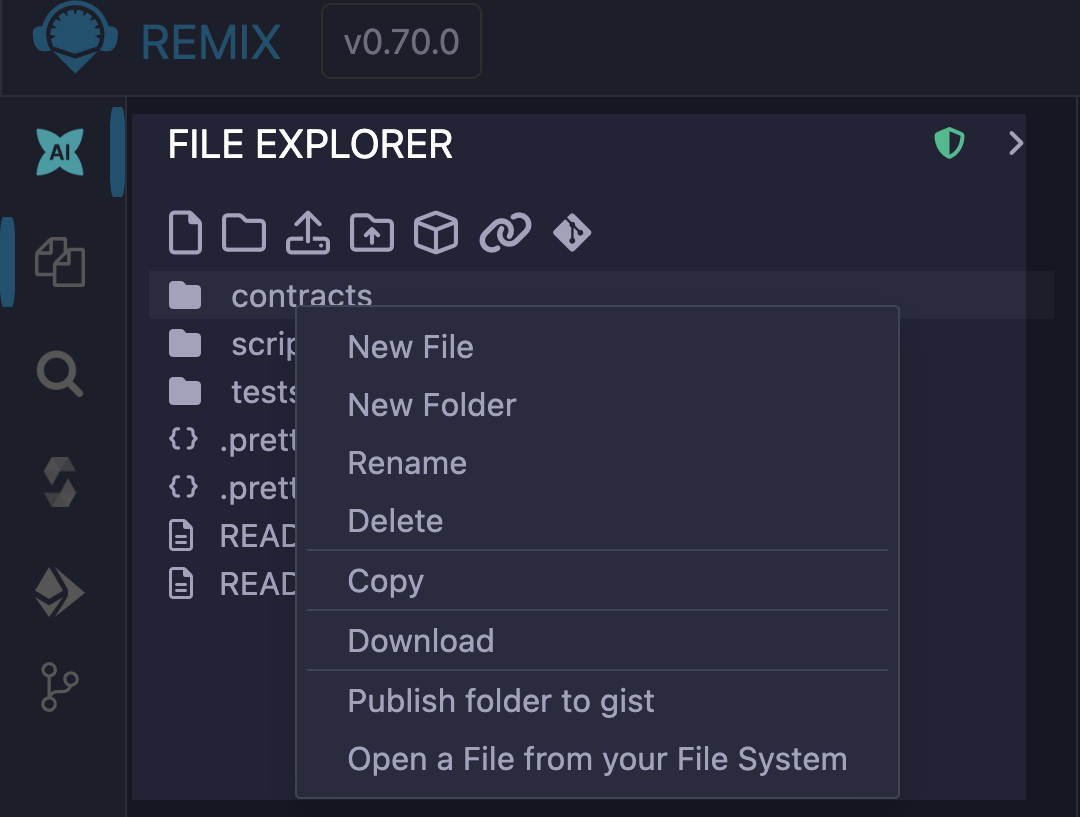Click the upload folder icon
Viewport: 1080px width, 817px height.
tap(372, 233)
